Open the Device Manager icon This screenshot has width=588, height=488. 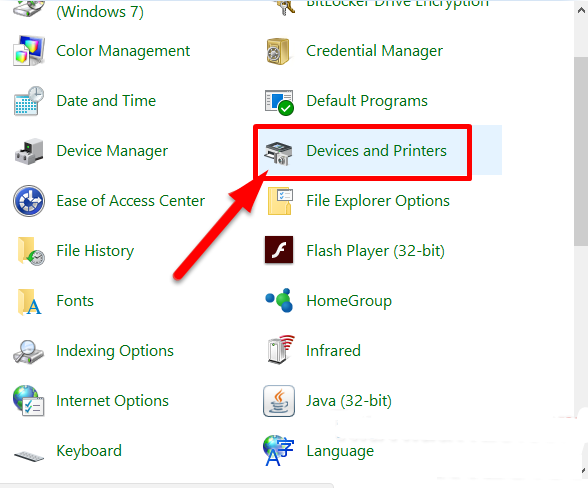tap(29, 151)
